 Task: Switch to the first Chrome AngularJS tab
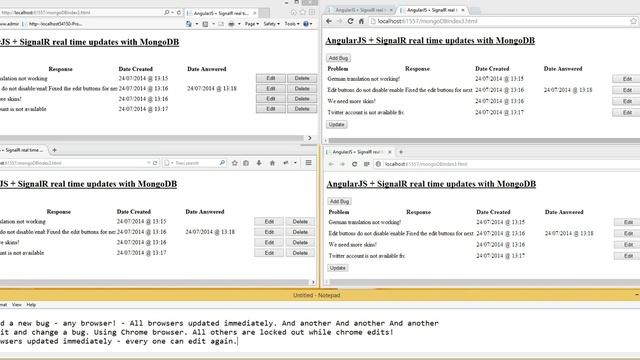(x=360, y=9)
